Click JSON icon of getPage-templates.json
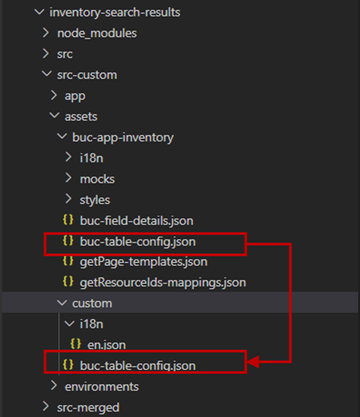The height and width of the screenshot is (417, 360). click(x=68, y=261)
